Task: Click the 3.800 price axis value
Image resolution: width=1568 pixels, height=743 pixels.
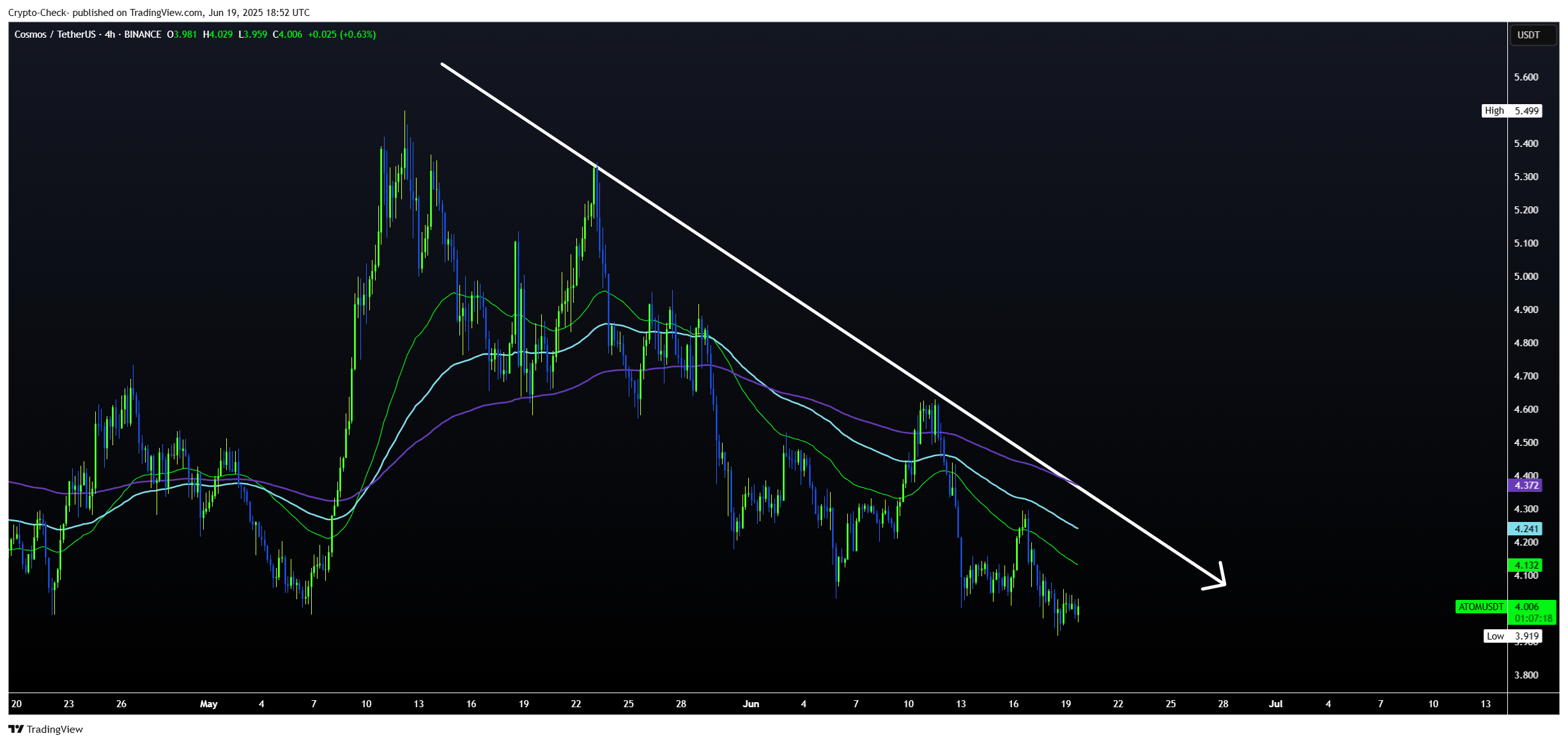Action: click(1526, 675)
